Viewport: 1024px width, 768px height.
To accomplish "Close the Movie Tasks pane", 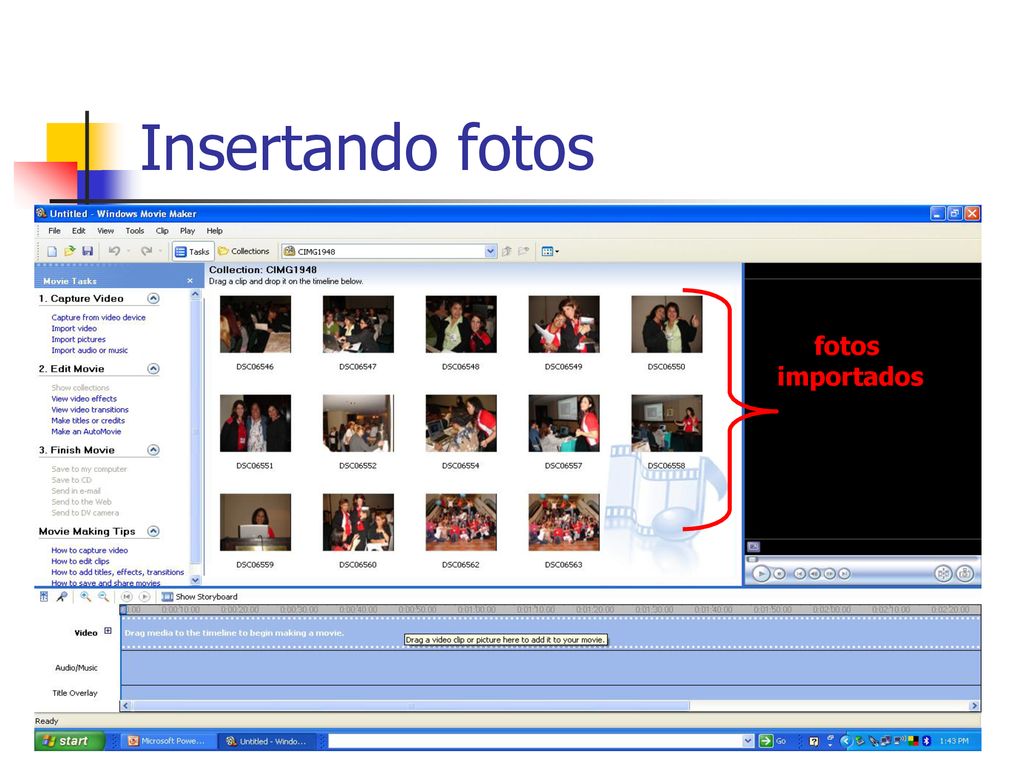I will 190,281.
